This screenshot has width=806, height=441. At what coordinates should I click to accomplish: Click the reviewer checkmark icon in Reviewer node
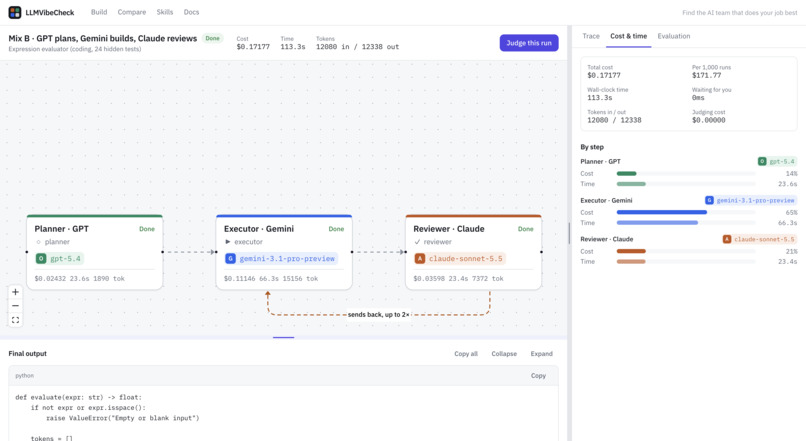417,242
